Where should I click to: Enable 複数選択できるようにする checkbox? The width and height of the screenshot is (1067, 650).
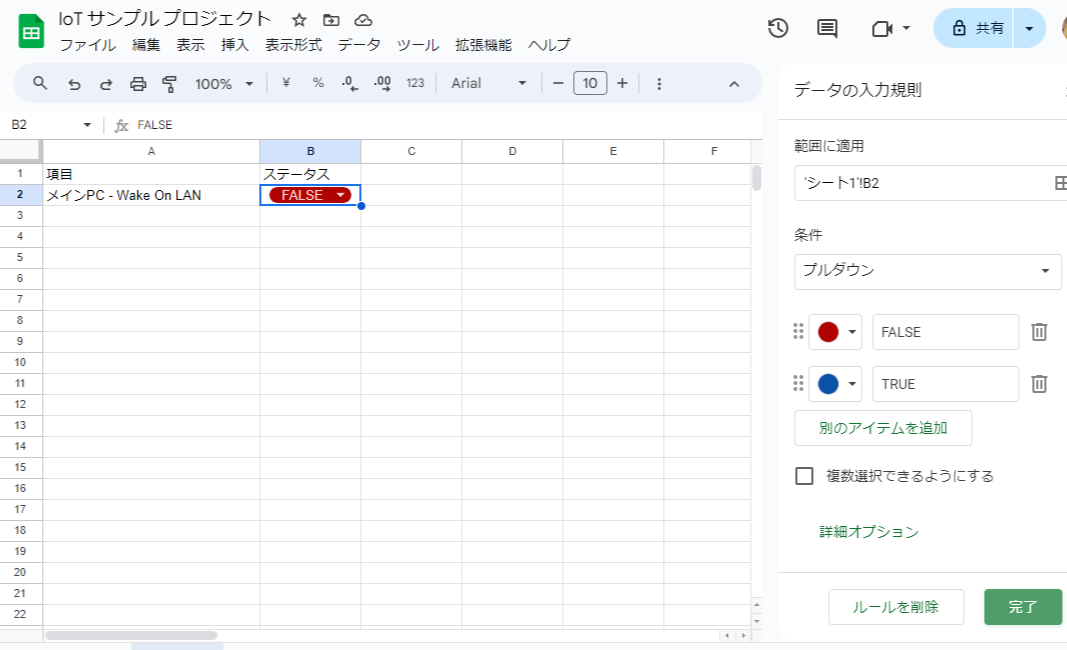pos(804,476)
